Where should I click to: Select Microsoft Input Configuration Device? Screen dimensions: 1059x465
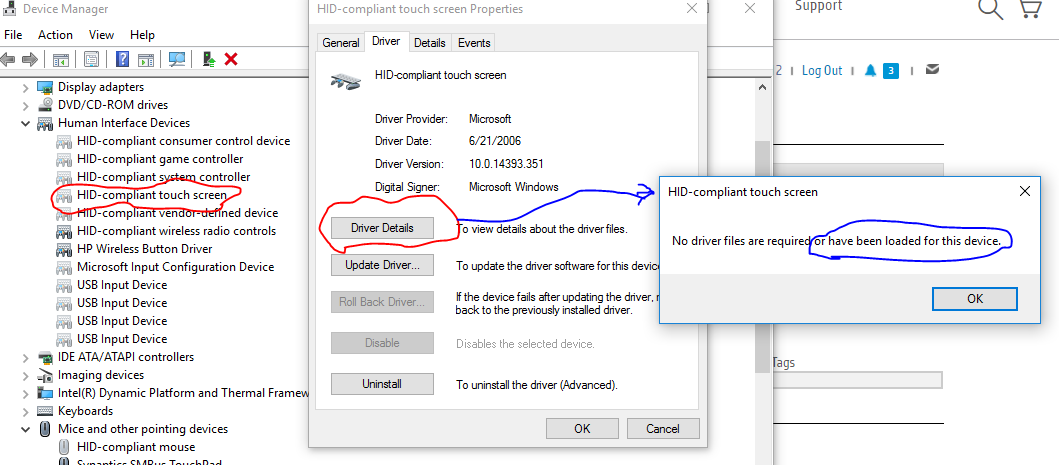click(x=176, y=267)
